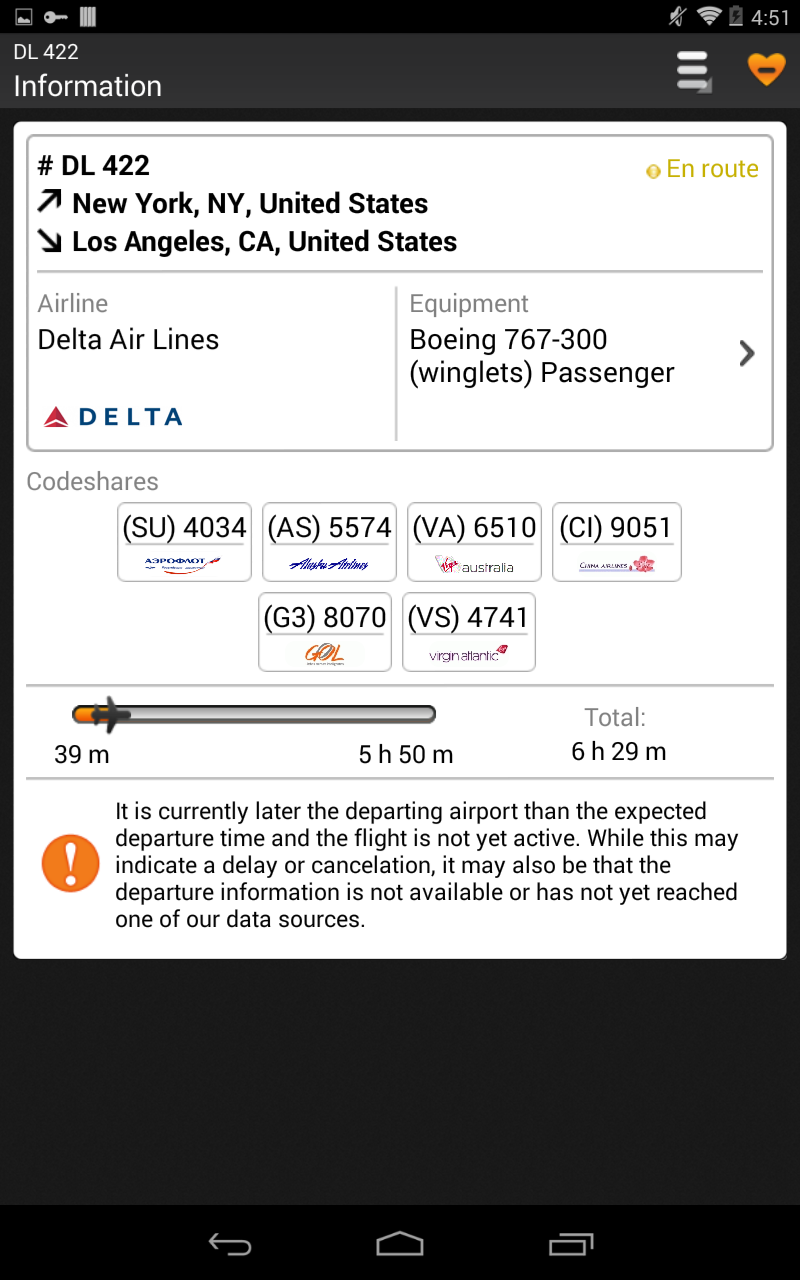
Task: Tap the orange warning exclamation icon
Action: click(70, 864)
